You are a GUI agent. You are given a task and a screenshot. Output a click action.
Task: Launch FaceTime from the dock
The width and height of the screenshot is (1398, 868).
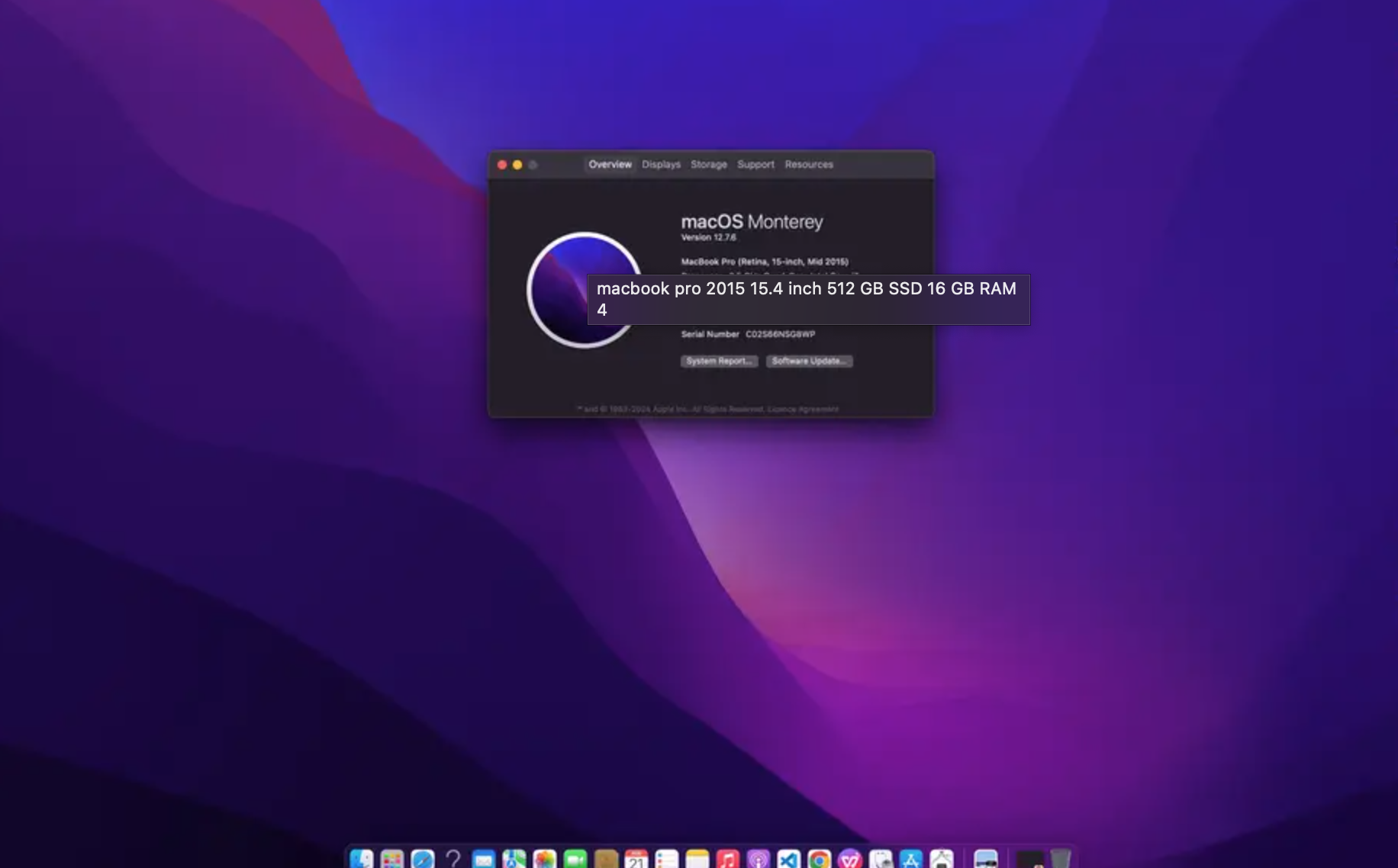575,859
